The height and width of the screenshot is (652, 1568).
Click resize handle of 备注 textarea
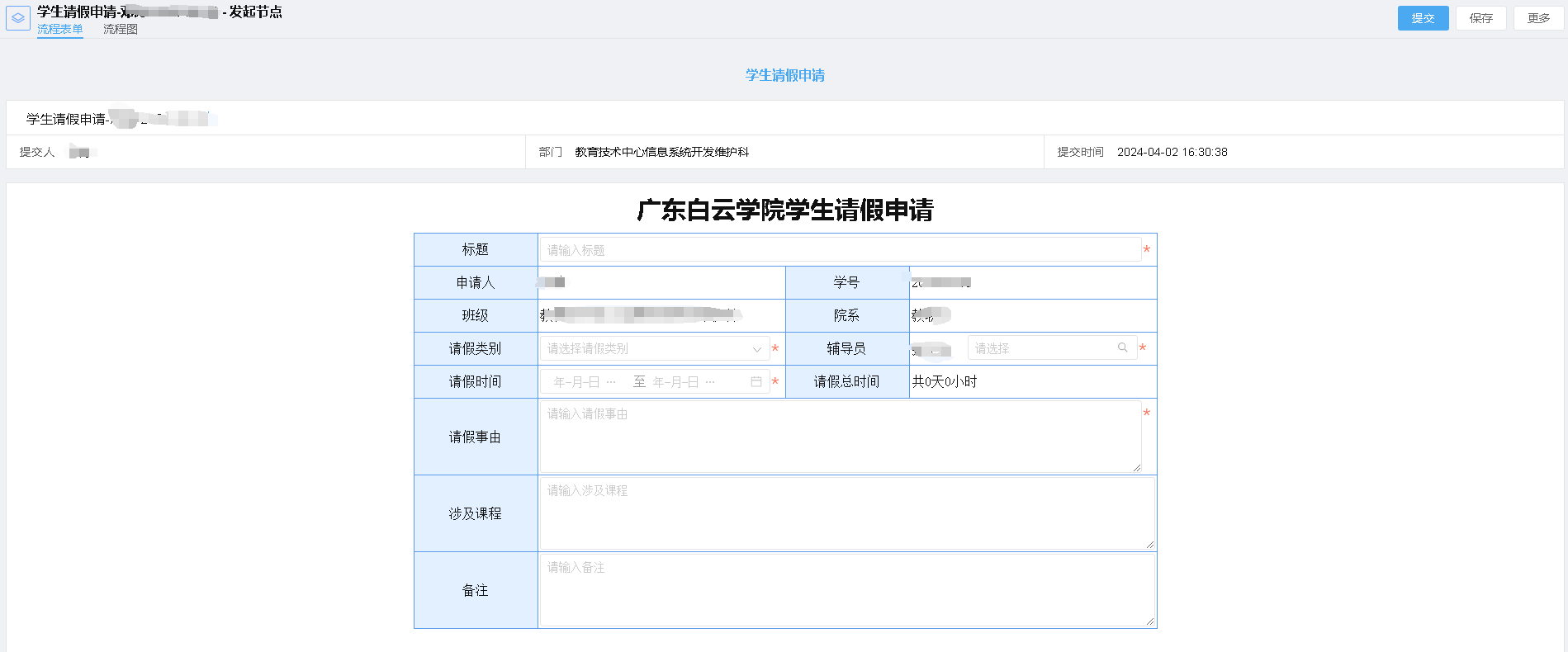click(1149, 621)
